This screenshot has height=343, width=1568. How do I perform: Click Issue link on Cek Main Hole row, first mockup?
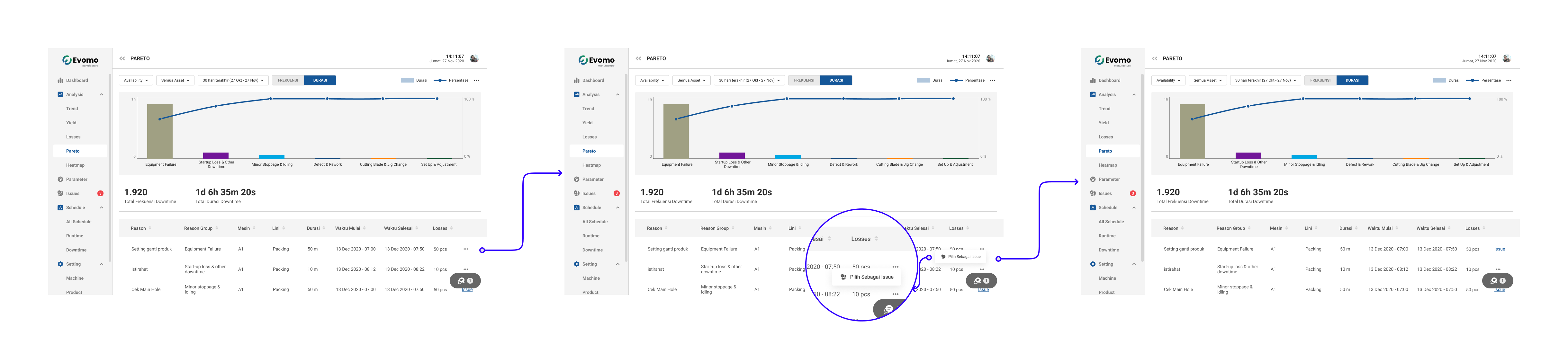(467, 290)
